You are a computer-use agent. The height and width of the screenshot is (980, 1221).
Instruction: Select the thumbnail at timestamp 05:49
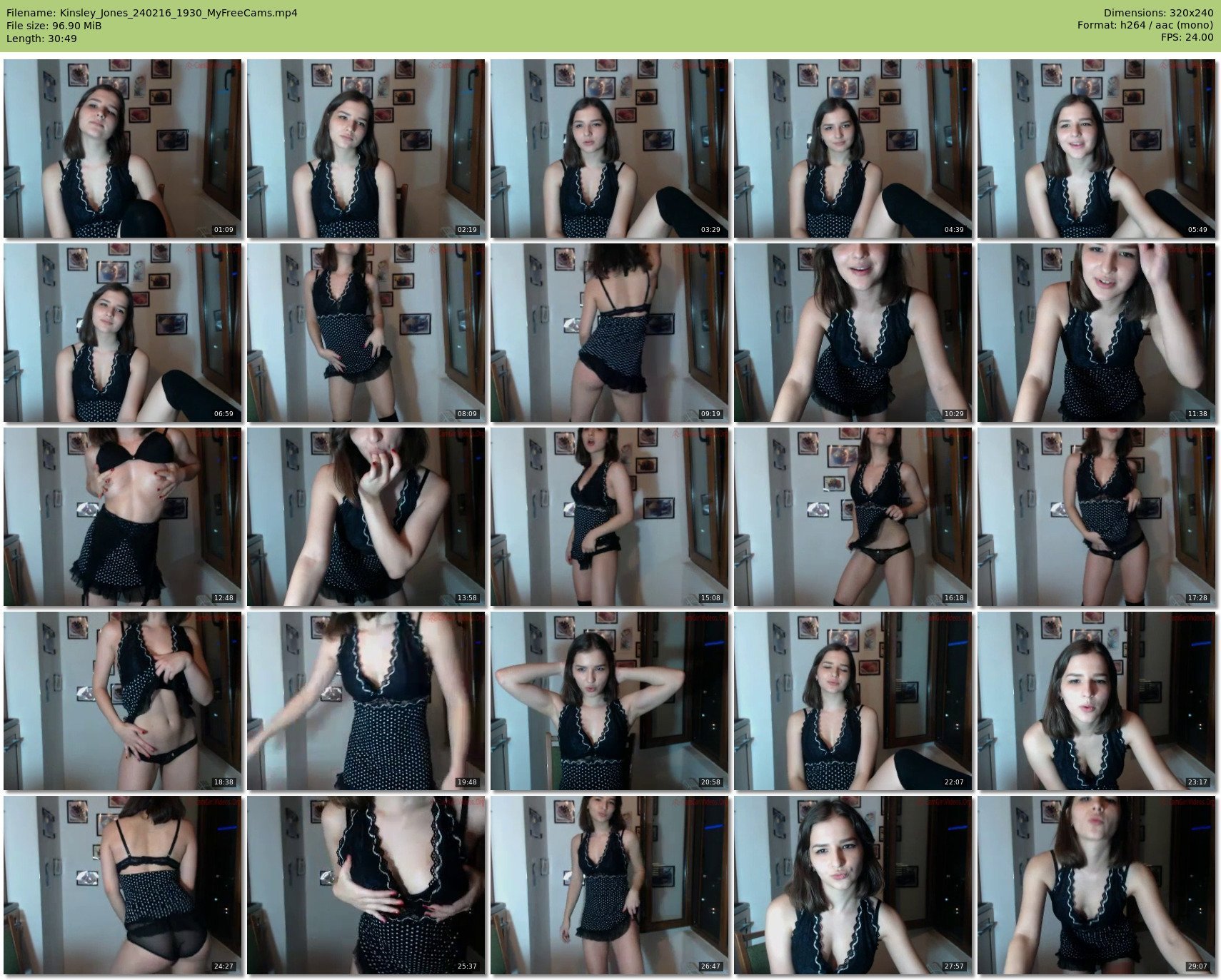[1097, 148]
